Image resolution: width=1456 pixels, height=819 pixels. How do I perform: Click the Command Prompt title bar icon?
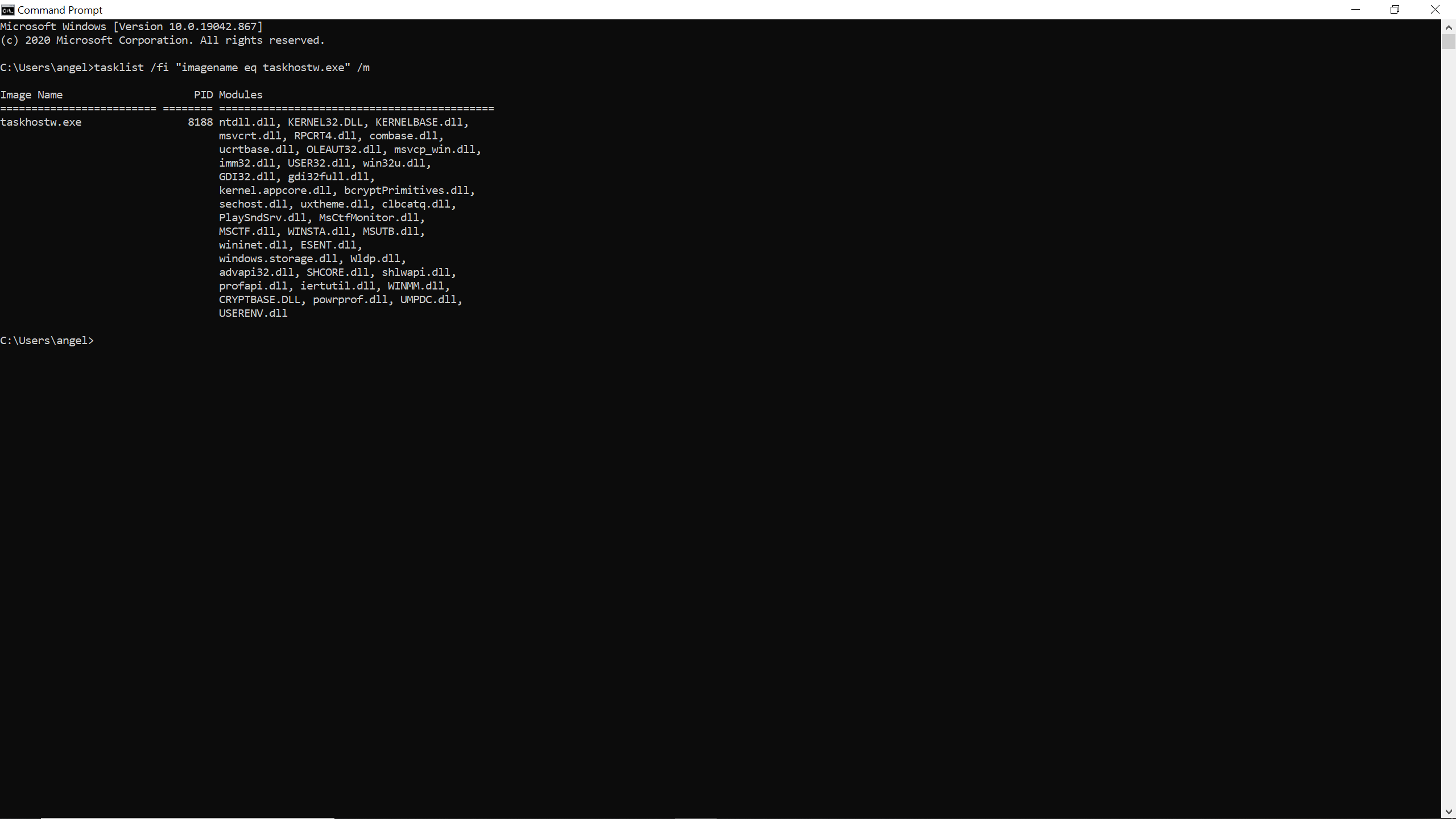tap(7, 10)
